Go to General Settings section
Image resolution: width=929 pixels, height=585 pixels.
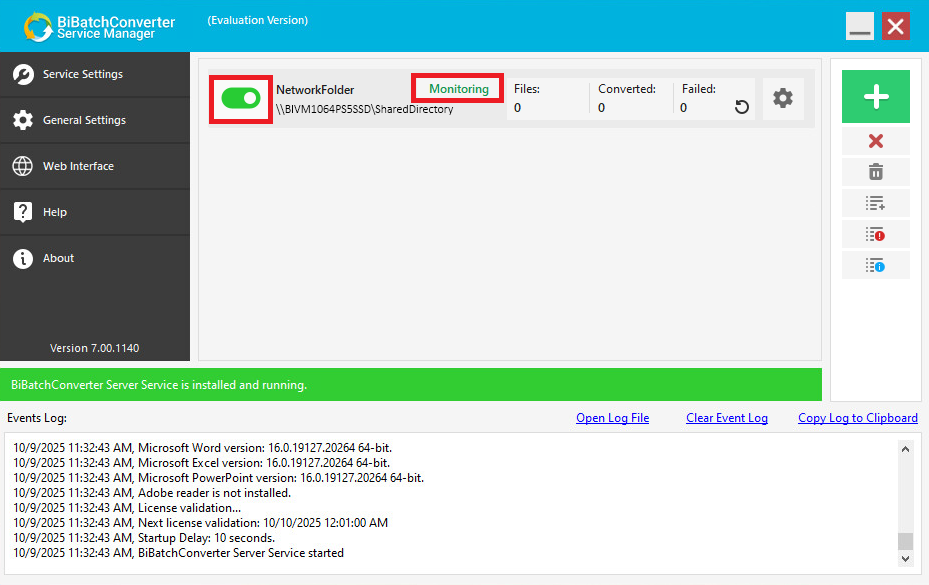pyautogui.click(x=84, y=120)
